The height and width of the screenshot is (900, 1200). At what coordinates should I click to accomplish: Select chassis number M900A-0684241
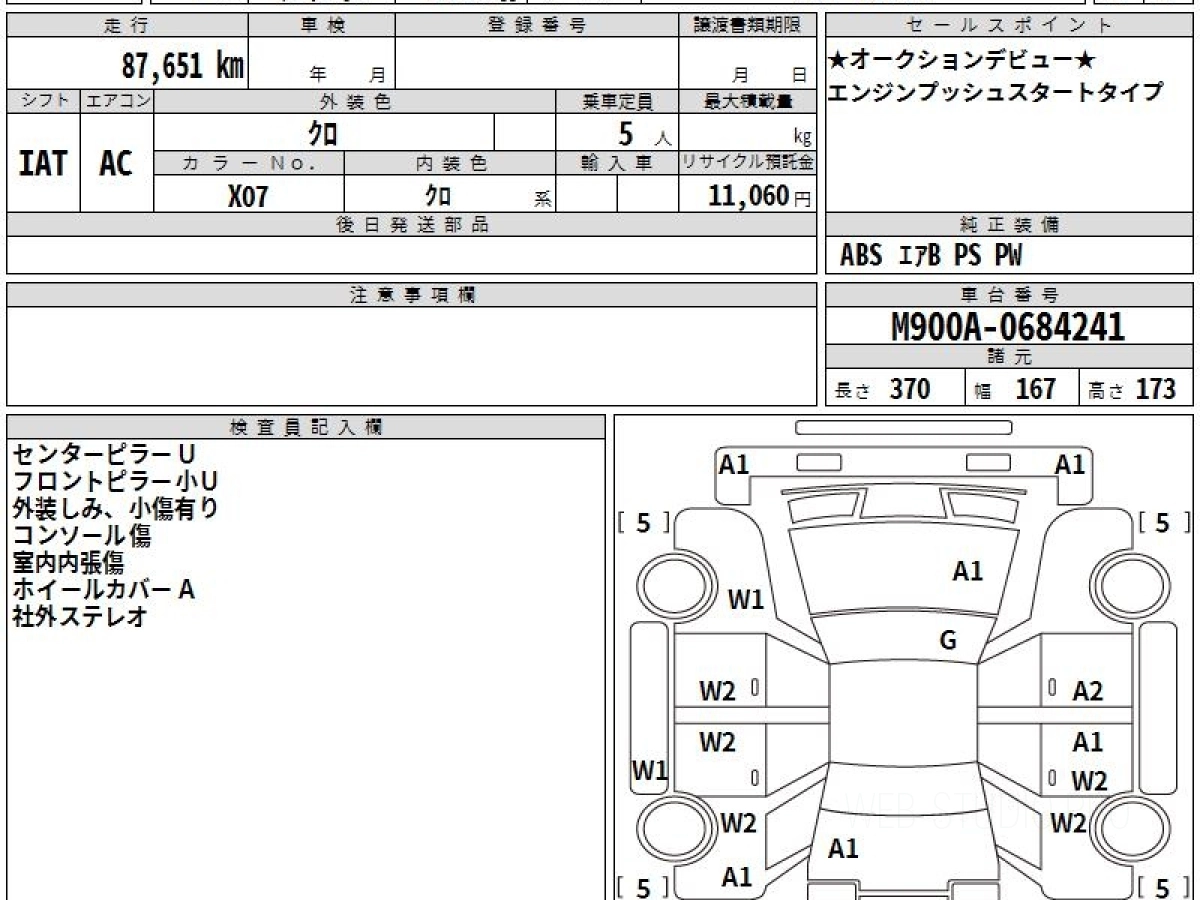pos(1008,327)
